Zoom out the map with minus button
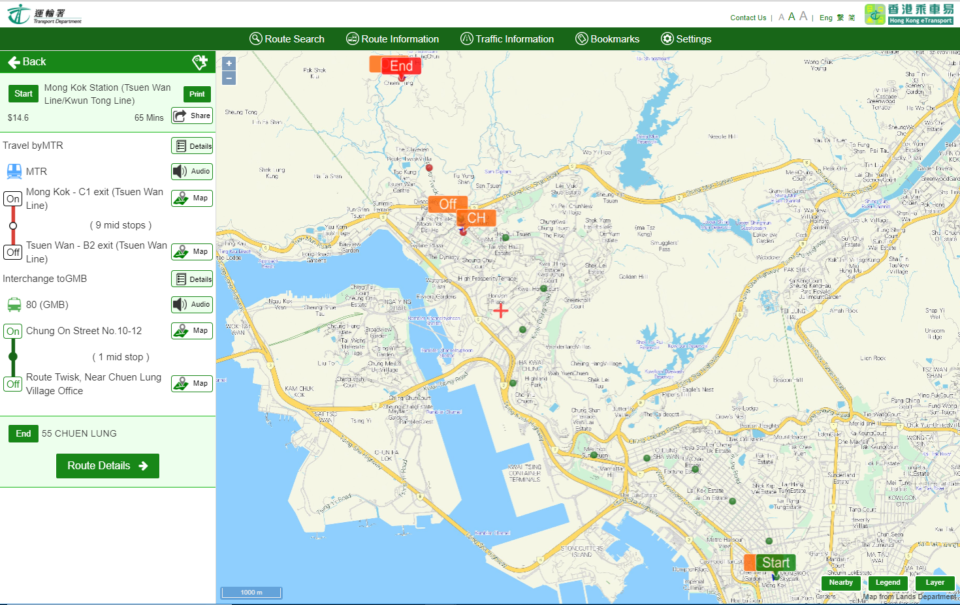960x605 pixels. (229, 78)
